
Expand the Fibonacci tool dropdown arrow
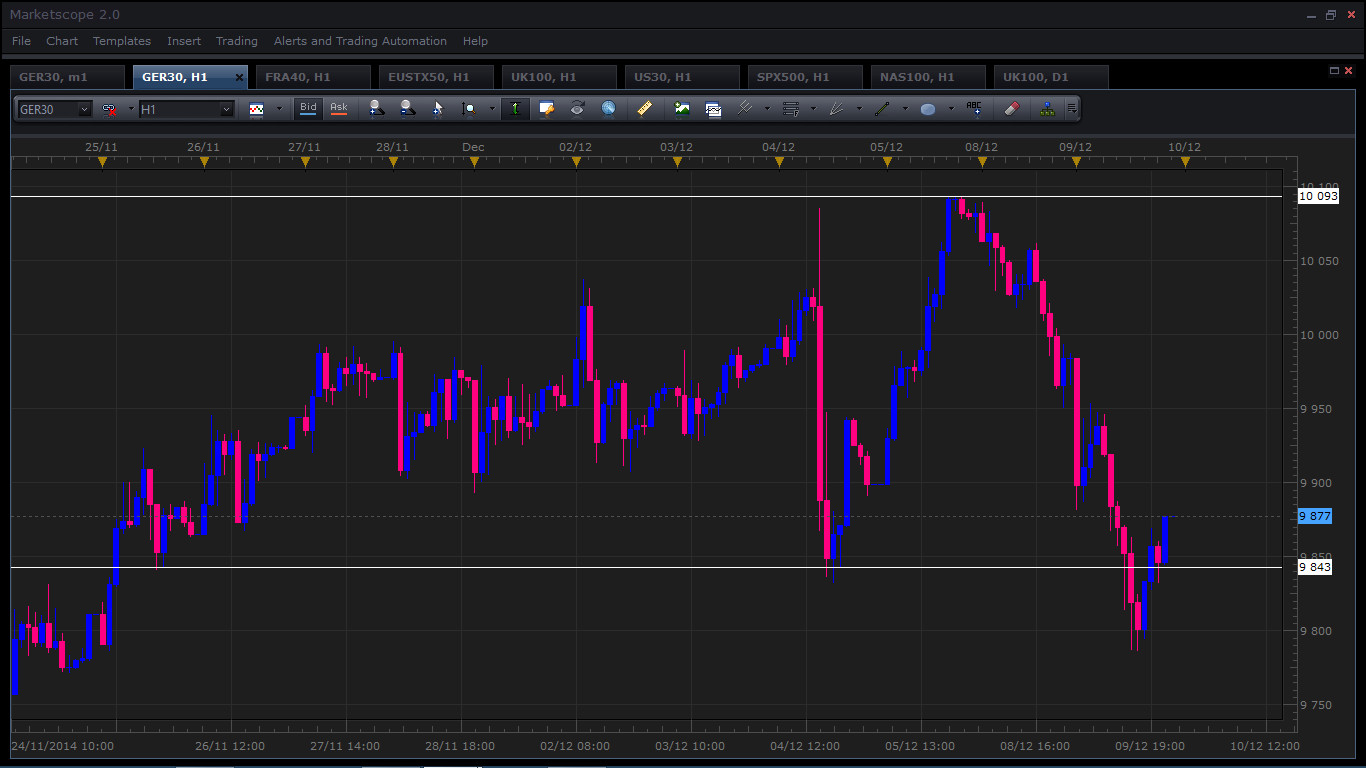[813, 109]
